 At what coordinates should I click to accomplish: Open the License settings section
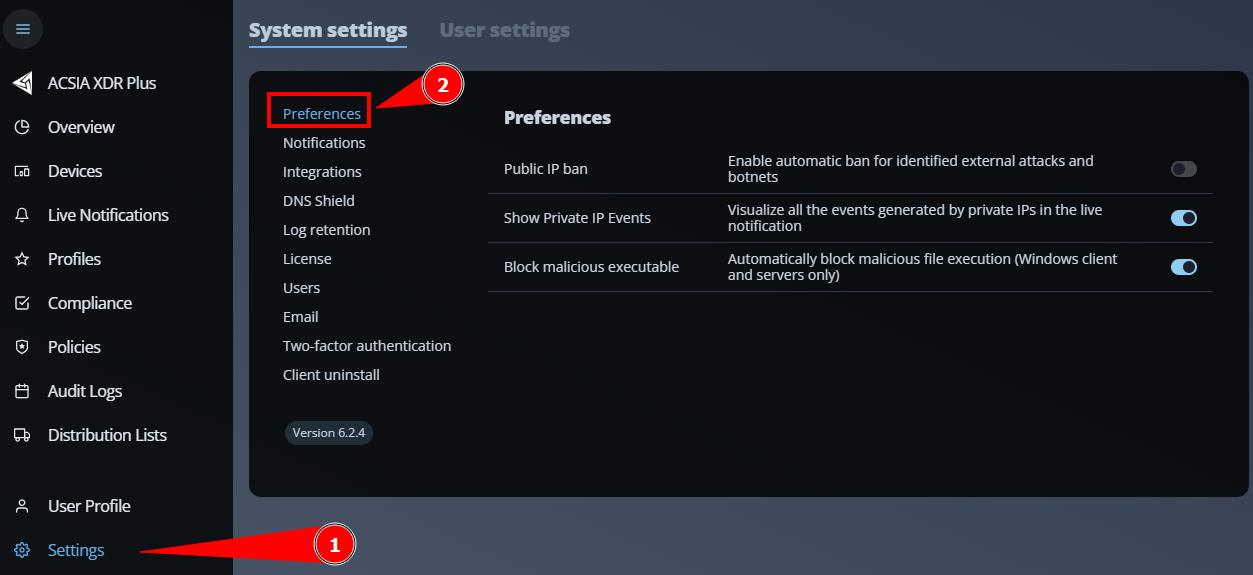coord(307,259)
